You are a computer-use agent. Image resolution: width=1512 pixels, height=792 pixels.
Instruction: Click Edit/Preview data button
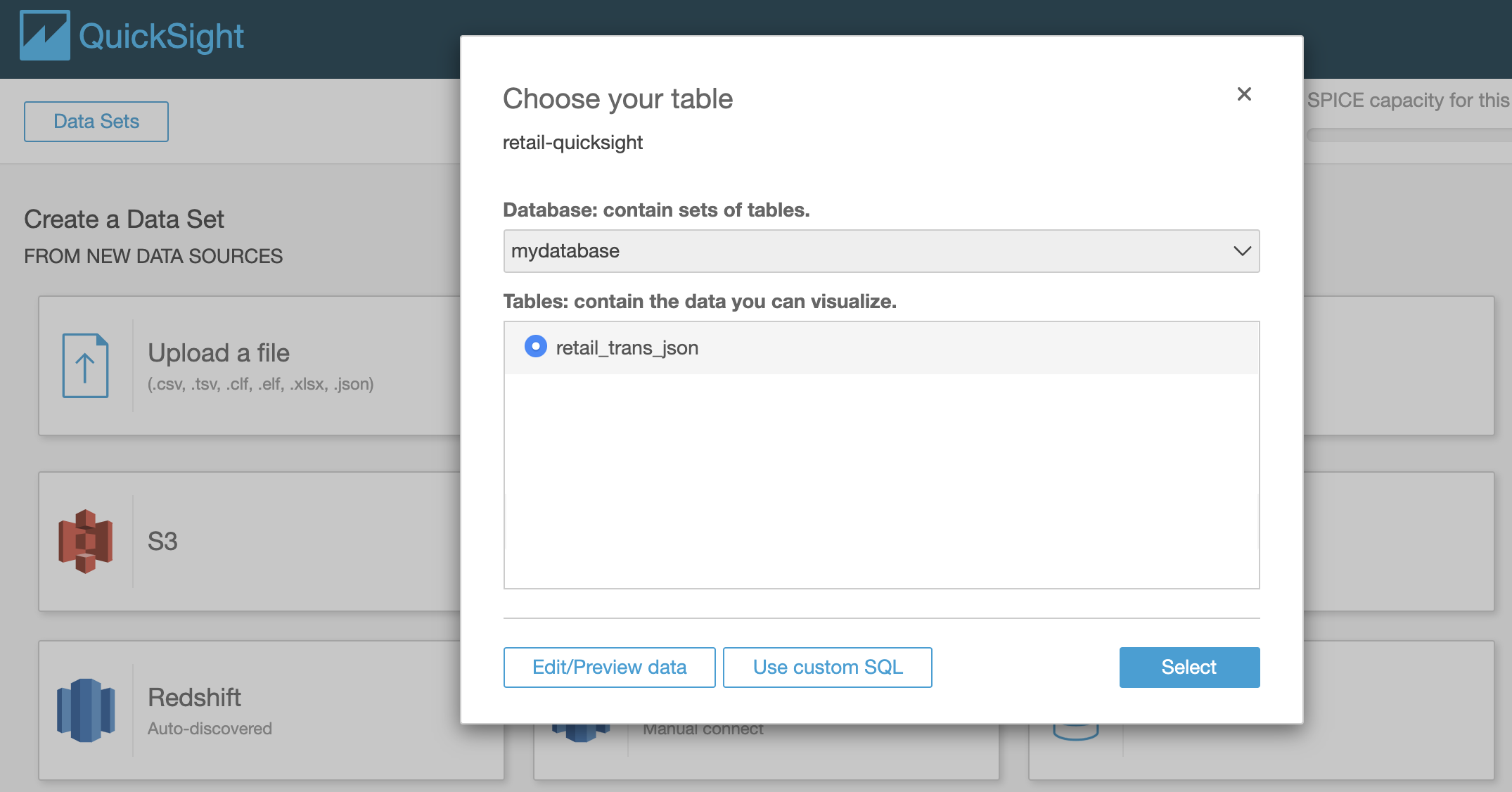[609, 667]
